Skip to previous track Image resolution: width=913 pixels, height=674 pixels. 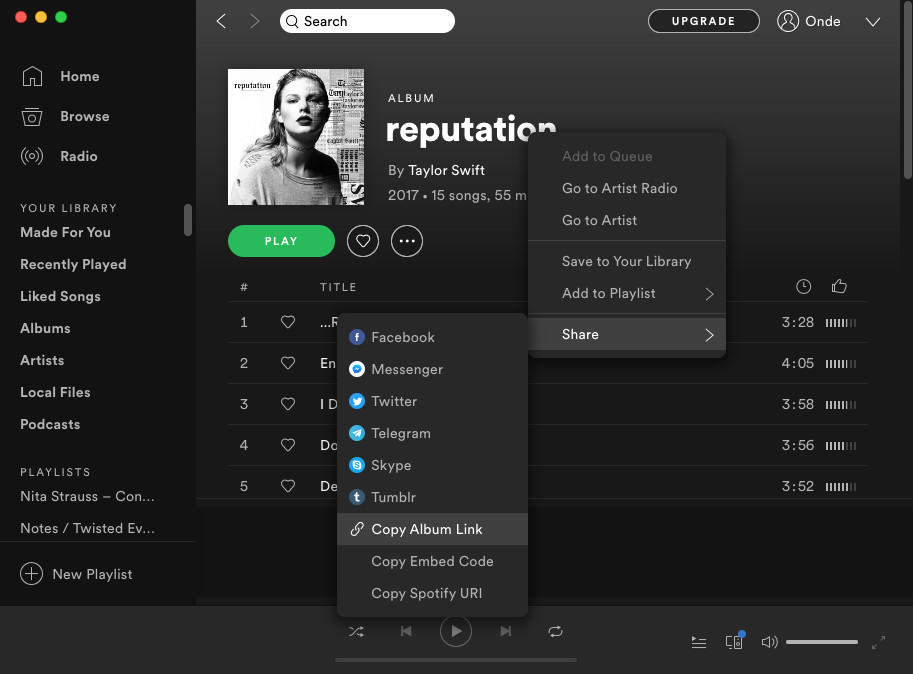pos(406,631)
